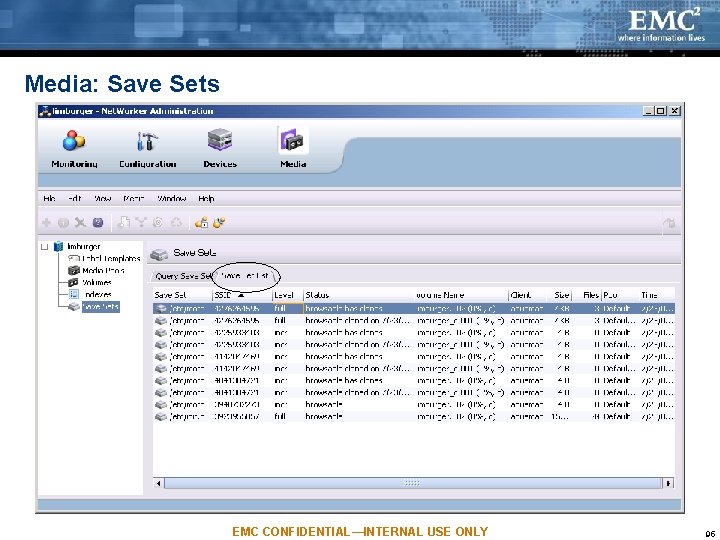Viewport: 720px width, 540px height.
Task: Select the last row with level full
Action: (414, 416)
